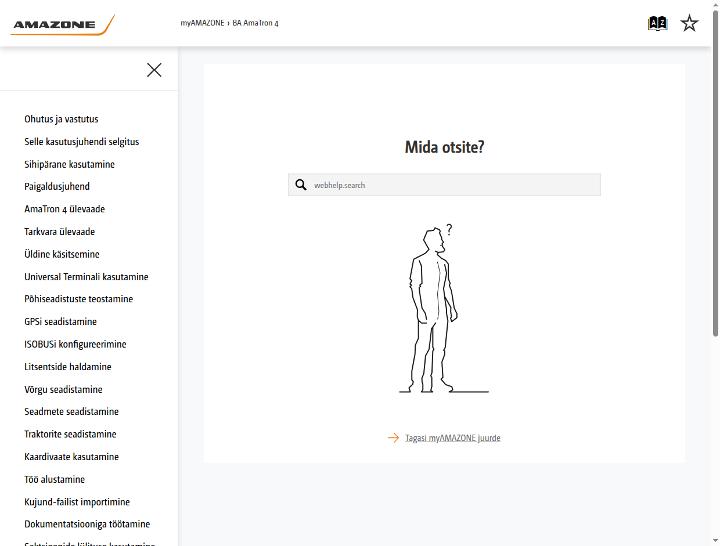Open Ohutus ja vastutus chapter

coord(61,119)
